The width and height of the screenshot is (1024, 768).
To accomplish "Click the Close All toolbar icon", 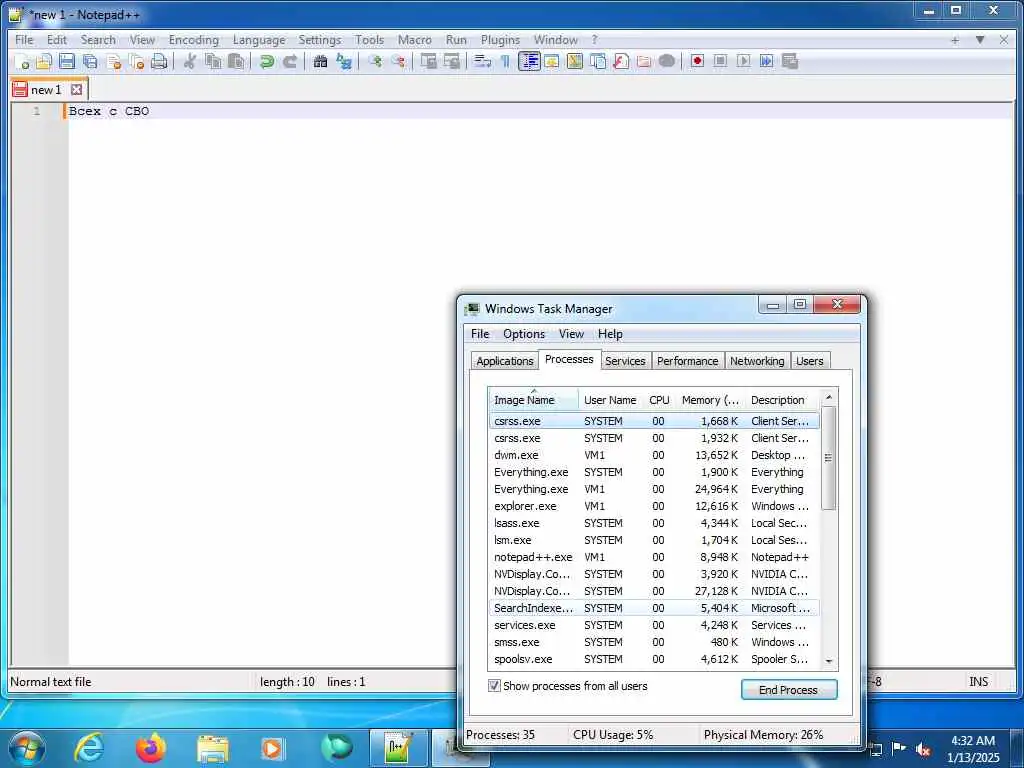I will coord(136,61).
